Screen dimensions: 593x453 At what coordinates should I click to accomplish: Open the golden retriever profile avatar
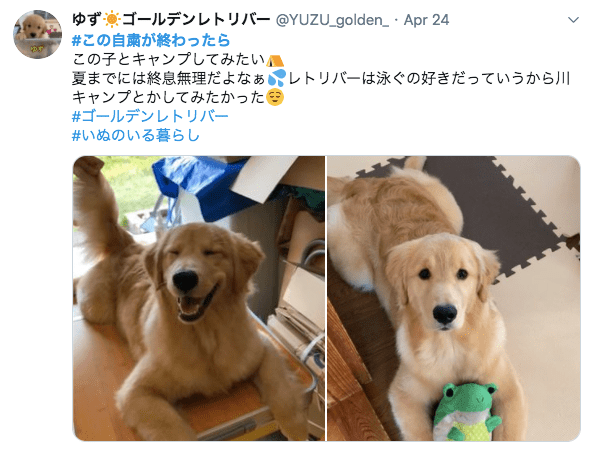(x=37, y=34)
